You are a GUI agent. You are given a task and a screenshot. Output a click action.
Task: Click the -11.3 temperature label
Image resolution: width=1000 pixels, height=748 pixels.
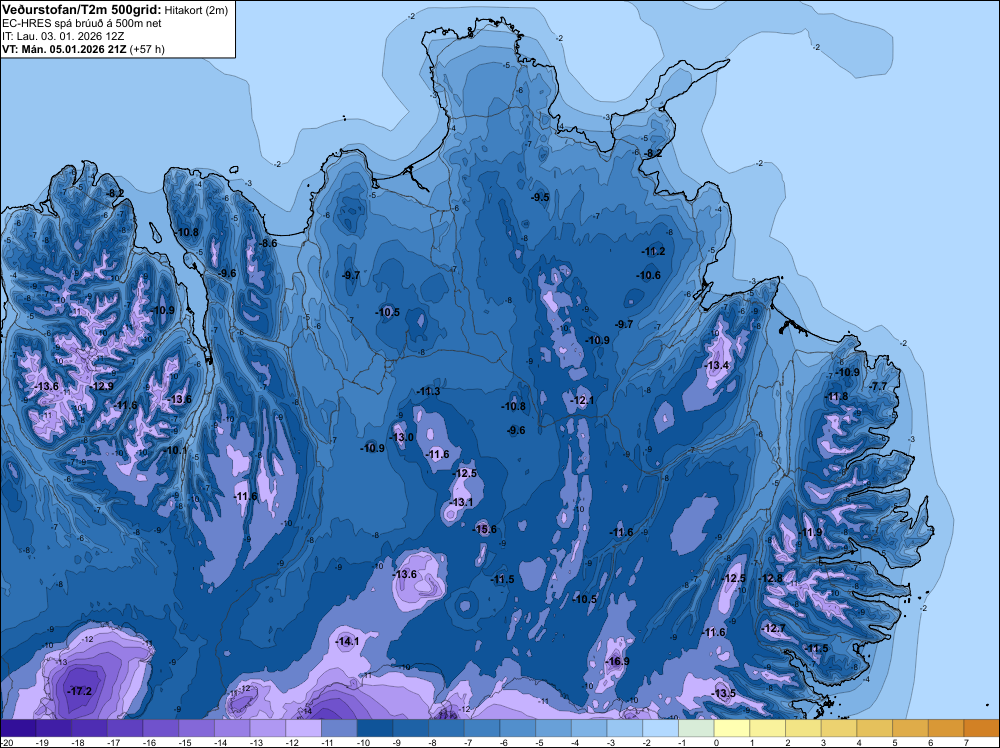coord(427,392)
